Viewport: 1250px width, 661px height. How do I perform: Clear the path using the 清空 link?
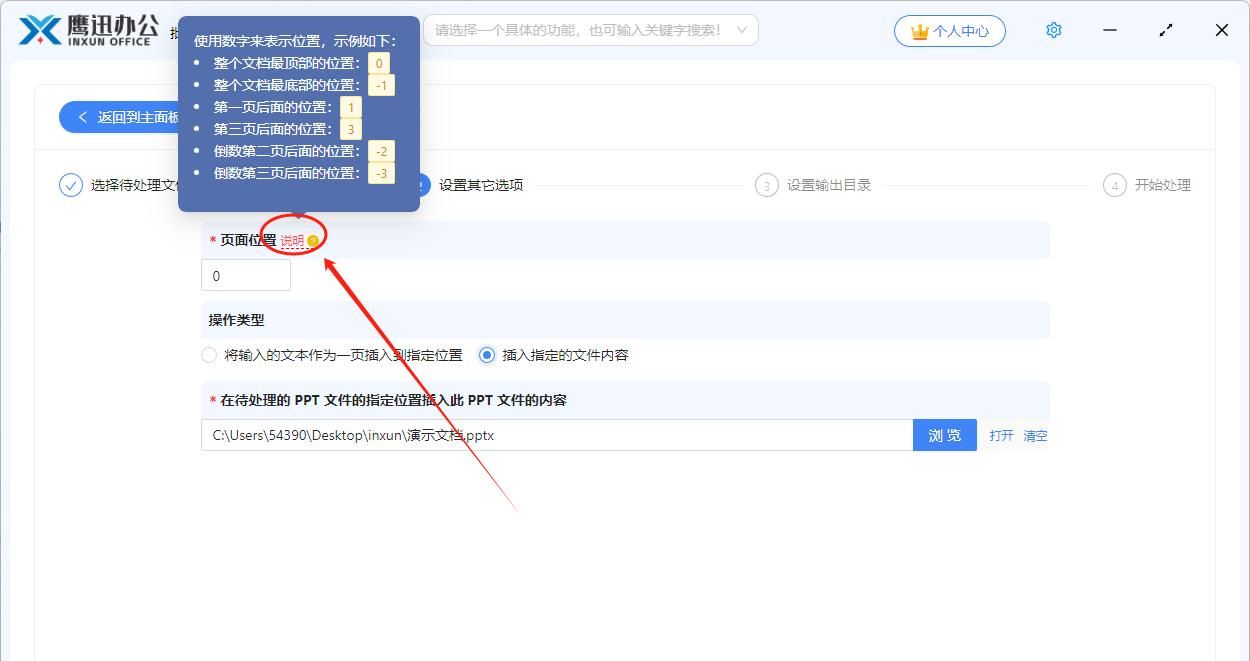(x=1035, y=435)
